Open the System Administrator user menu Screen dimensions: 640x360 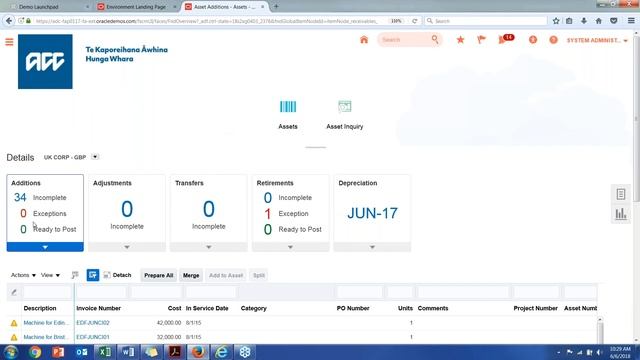tap(597, 40)
